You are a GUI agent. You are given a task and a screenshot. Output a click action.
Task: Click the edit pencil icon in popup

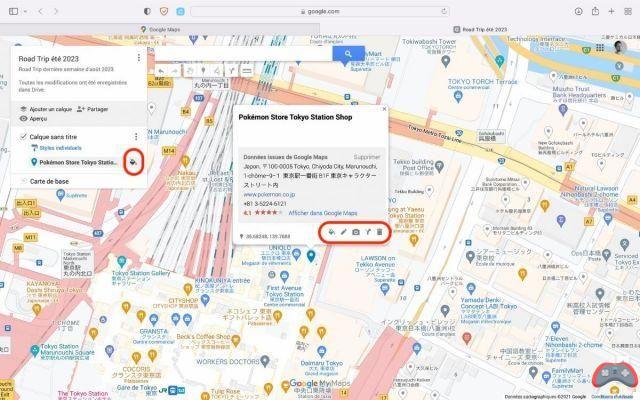[x=344, y=232]
